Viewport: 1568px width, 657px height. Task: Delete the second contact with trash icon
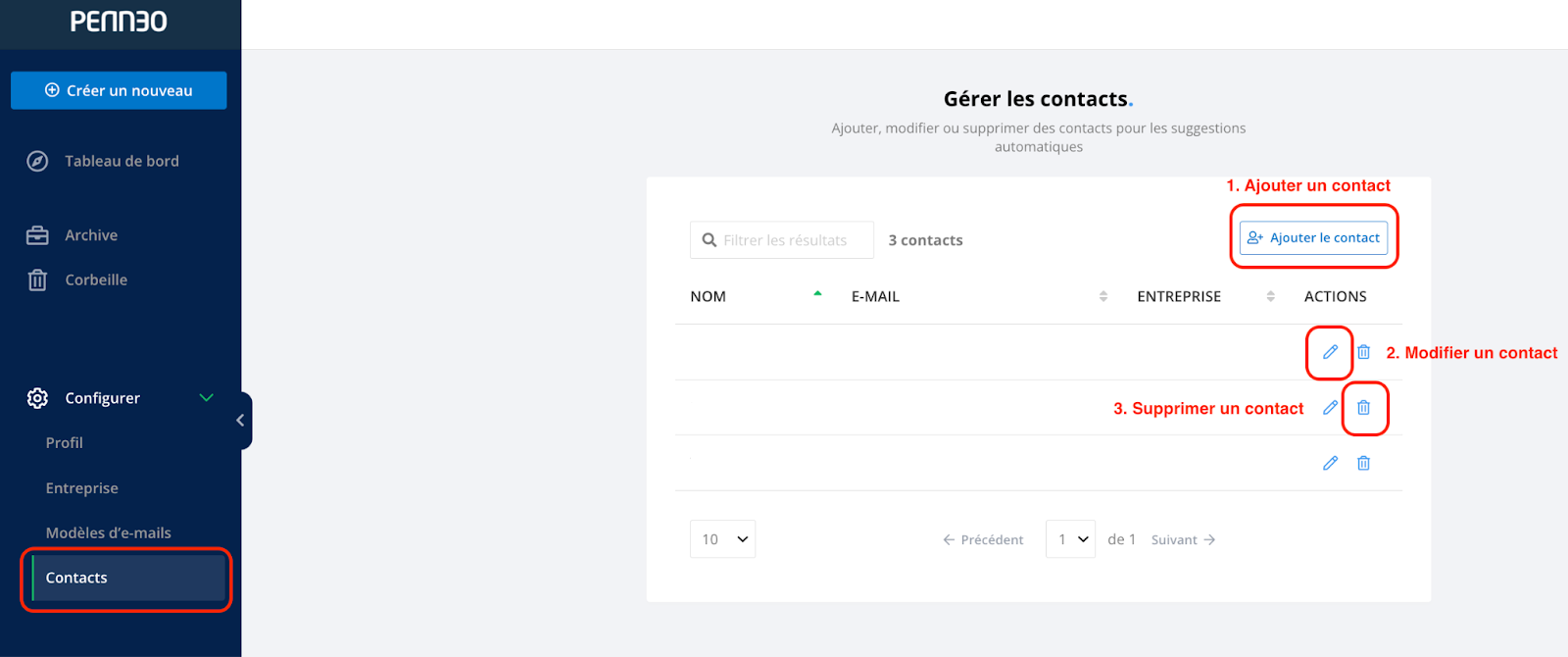coord(1363,407)
